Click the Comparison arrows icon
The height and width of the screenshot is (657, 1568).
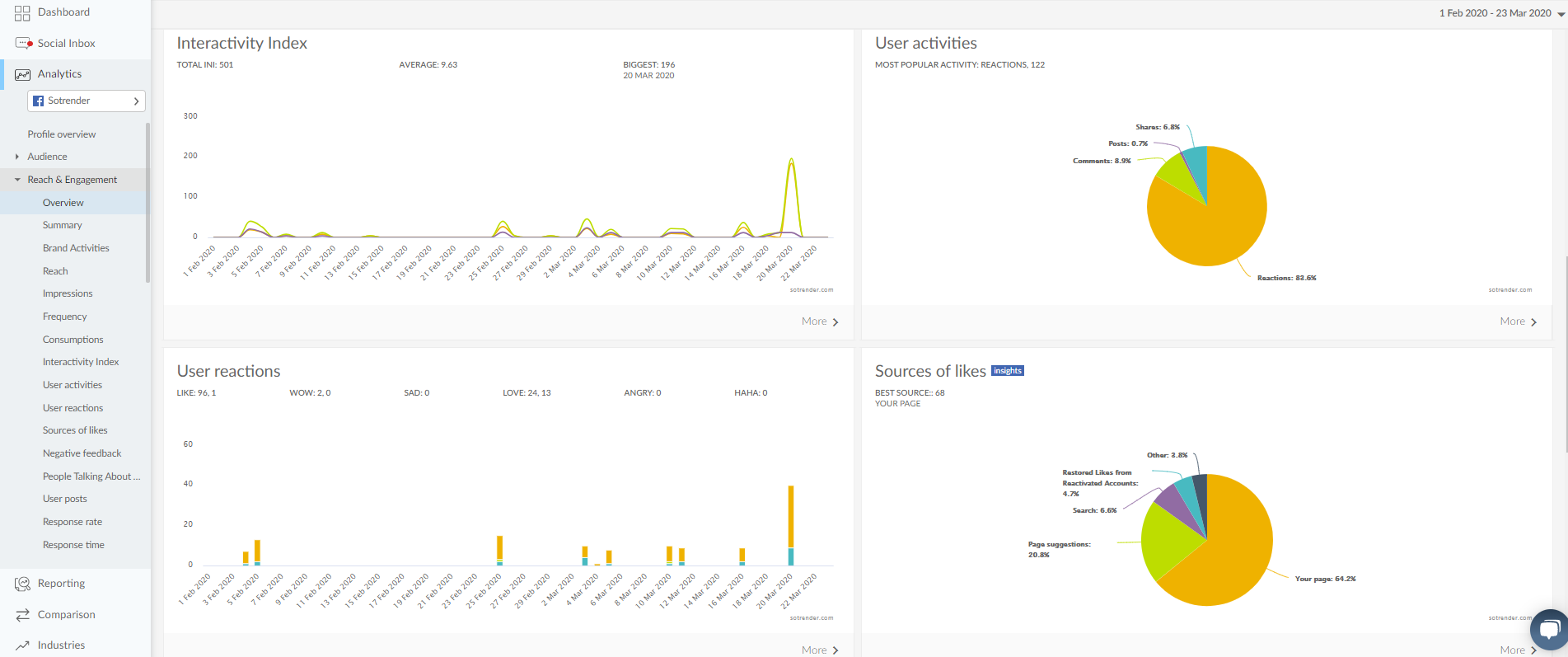point(22,615)
